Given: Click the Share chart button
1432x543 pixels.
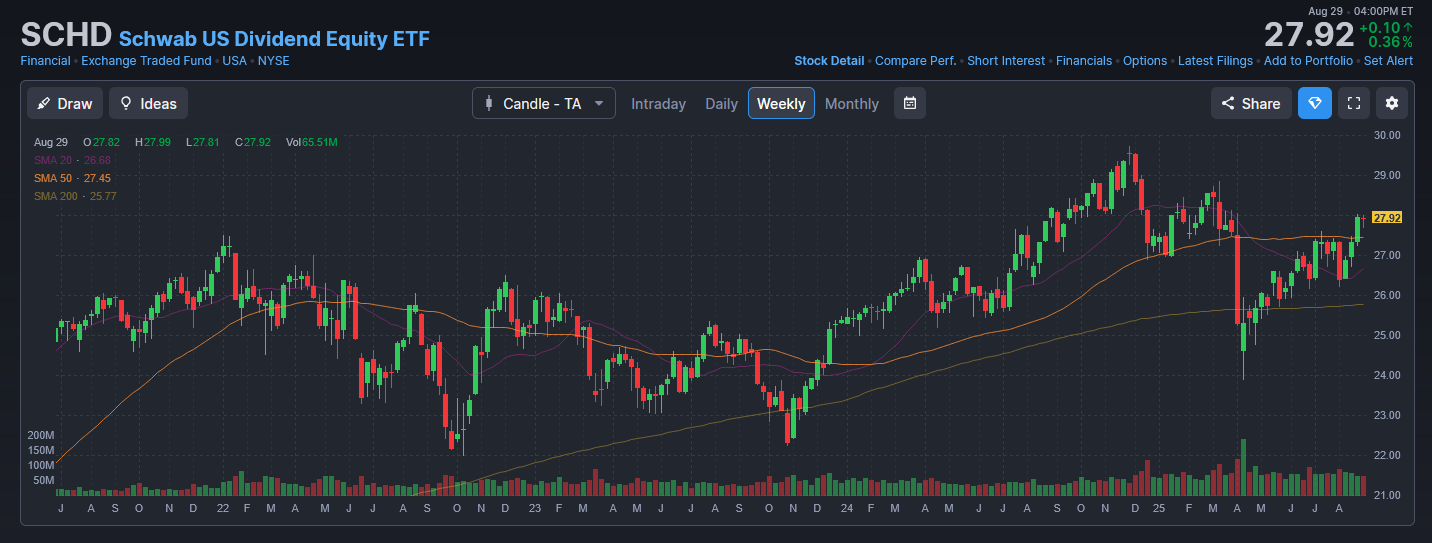Looking at the screenshot, I should pos(1250,103).
